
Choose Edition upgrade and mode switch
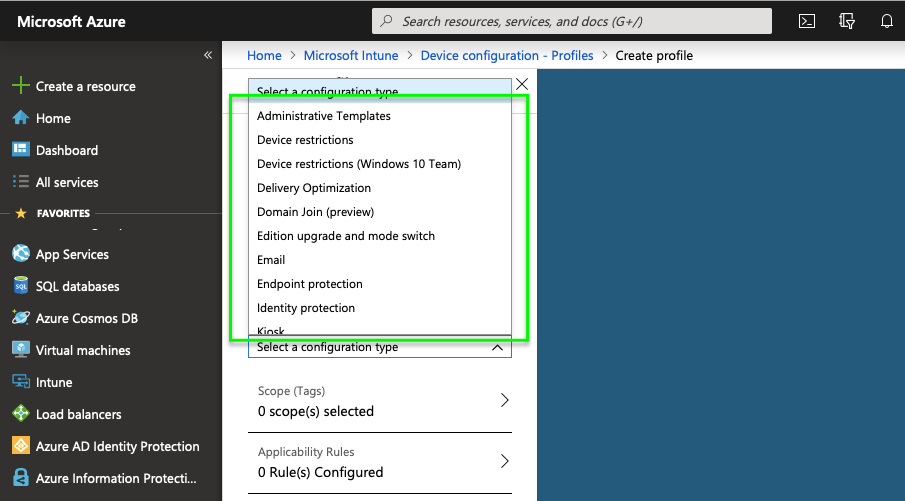(380, 235)
